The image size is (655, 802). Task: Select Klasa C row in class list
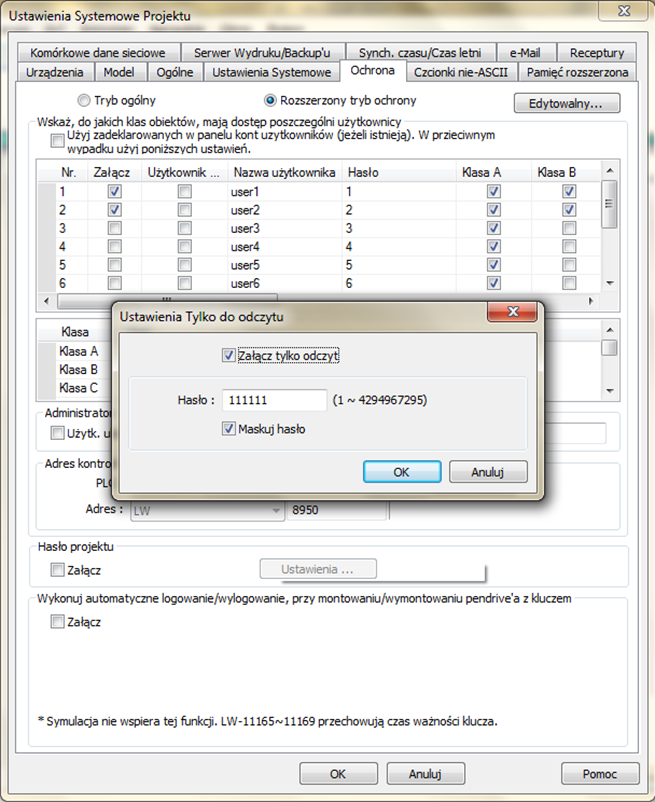[x=78, y=388]
